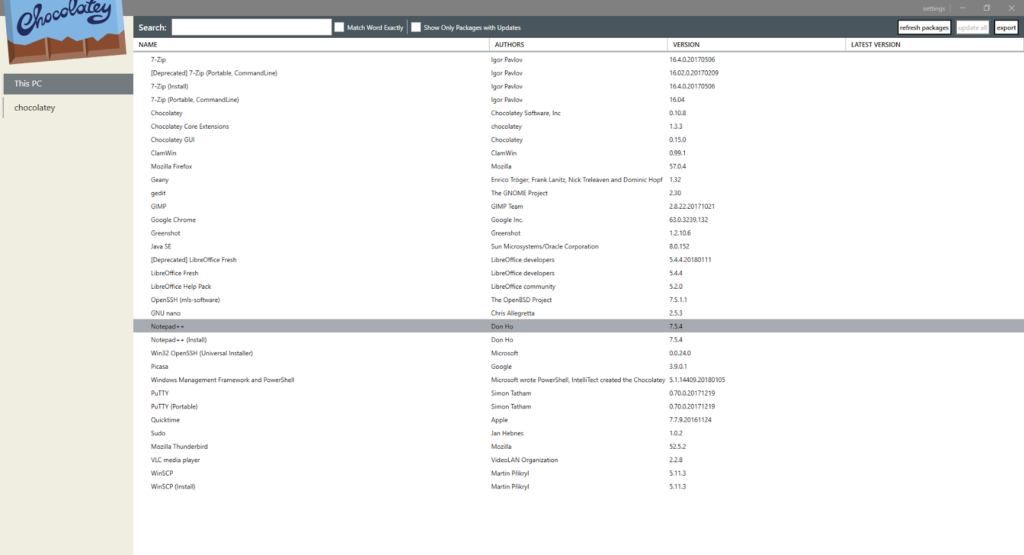1024x555 pixels.
Task: Select Sudo package row
Action: [x=579, y=434]
